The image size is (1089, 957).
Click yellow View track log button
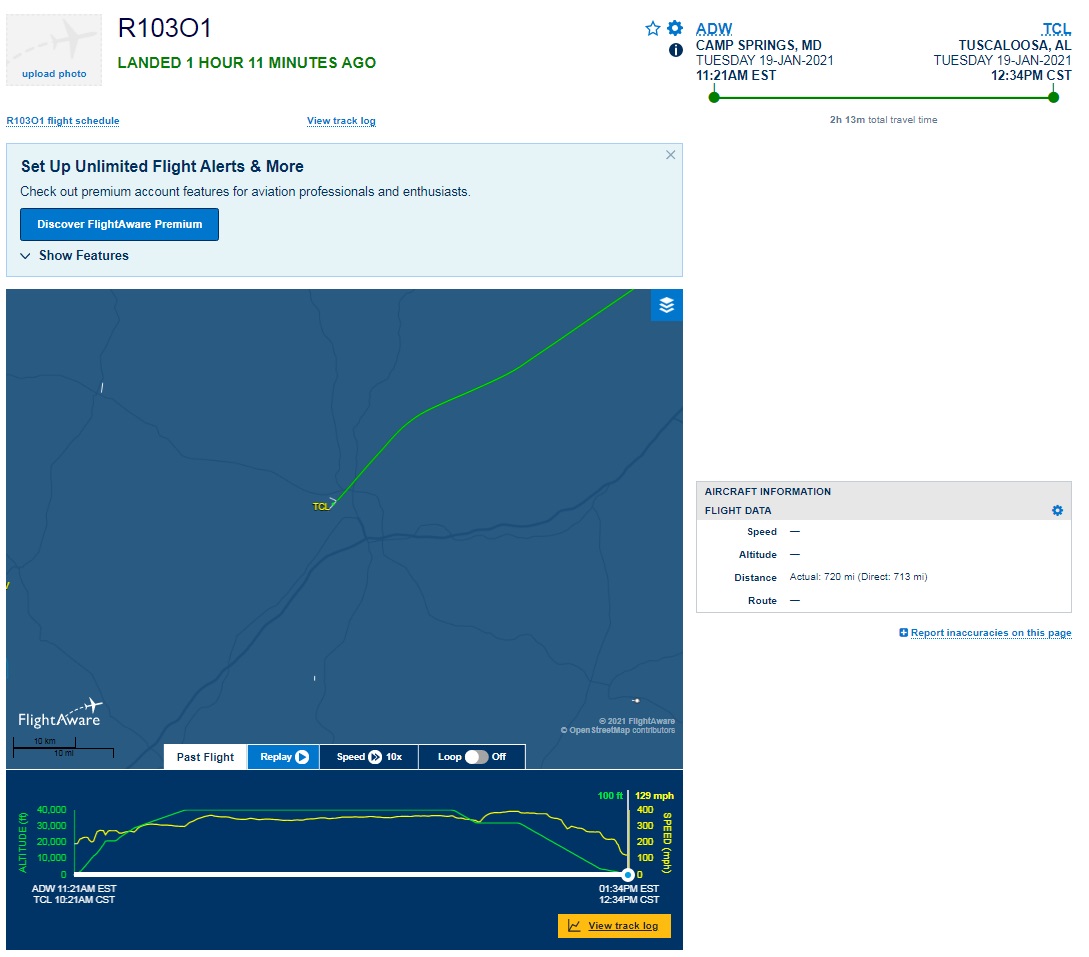(615, 926)
